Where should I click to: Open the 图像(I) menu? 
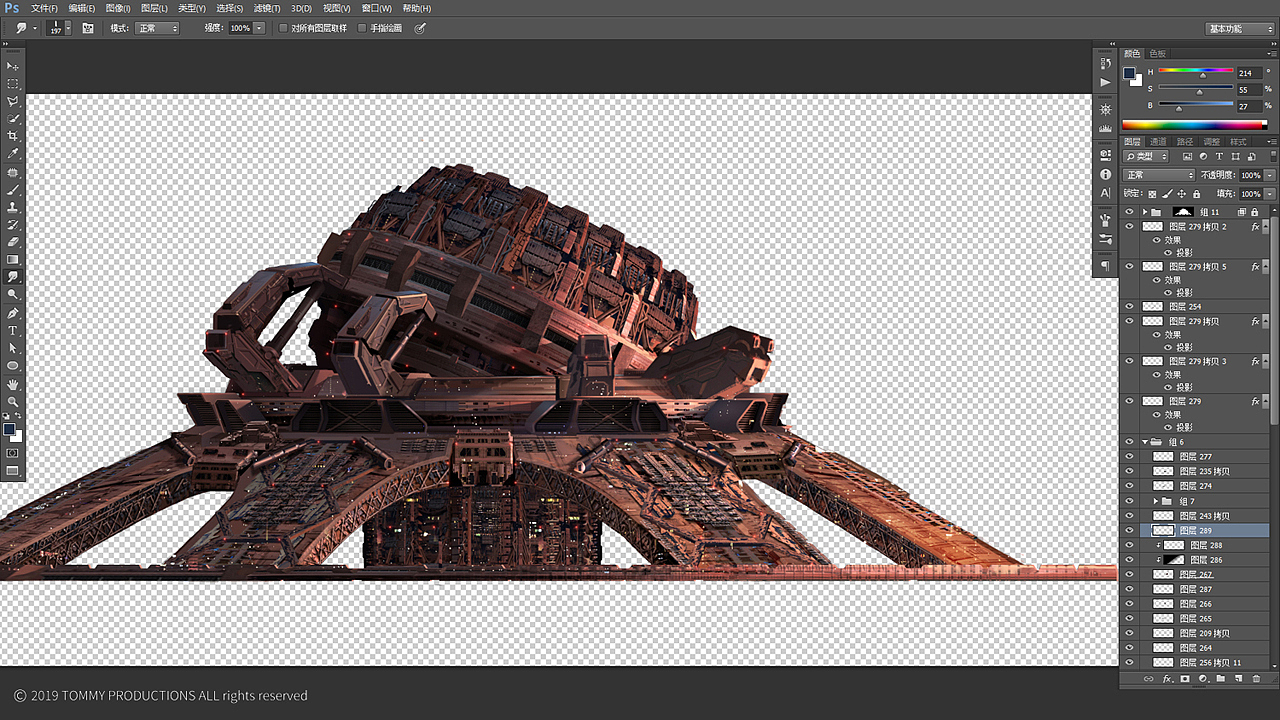(x=118, y=8)
